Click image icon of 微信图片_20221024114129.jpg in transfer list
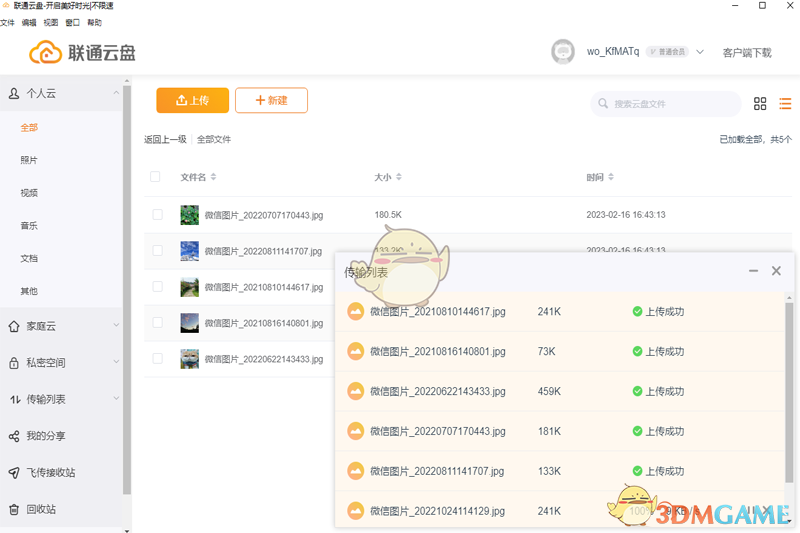The height and width of the screenshot is (533, 800). coord(356,511)
